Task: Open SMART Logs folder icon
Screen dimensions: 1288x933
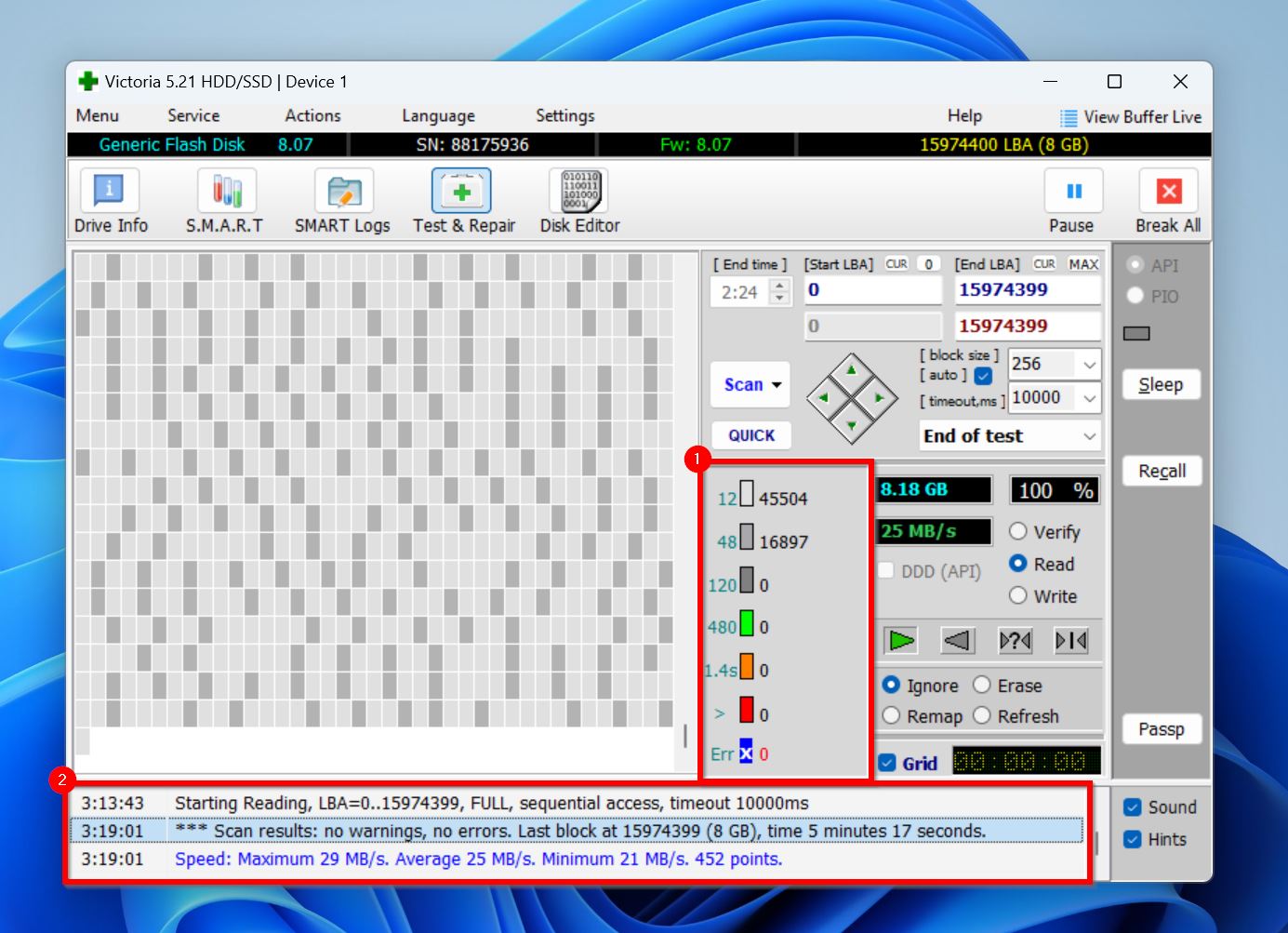Action: click(343, 191)
